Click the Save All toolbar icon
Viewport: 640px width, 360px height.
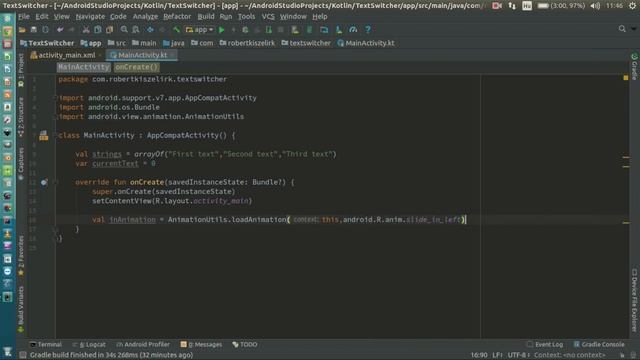pos(34,30)
